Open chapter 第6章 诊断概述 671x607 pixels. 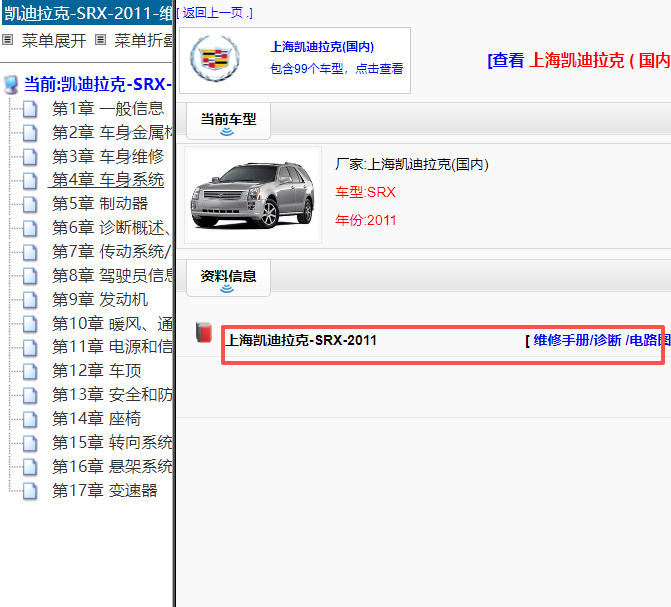[112, 228]
